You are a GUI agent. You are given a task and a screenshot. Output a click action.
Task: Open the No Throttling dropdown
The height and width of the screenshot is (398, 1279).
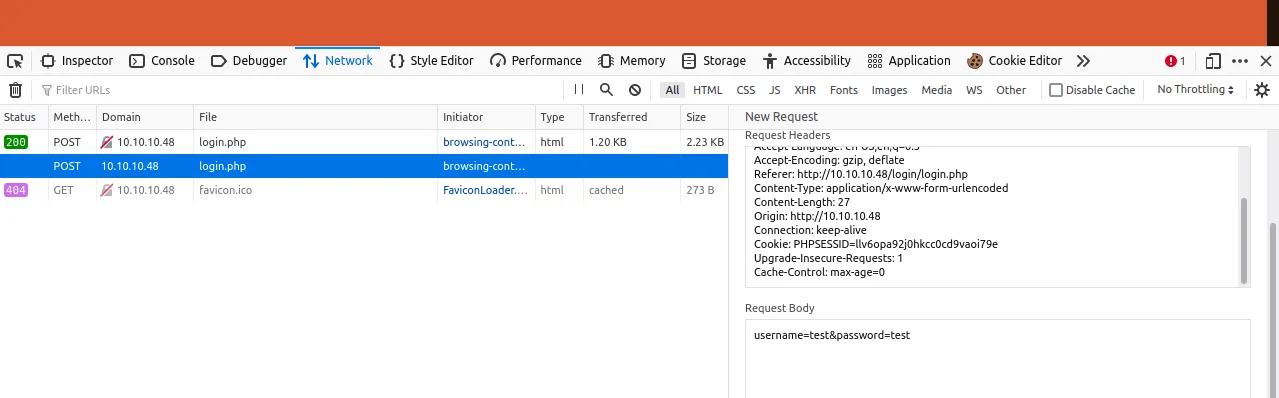coord(1195,90)
